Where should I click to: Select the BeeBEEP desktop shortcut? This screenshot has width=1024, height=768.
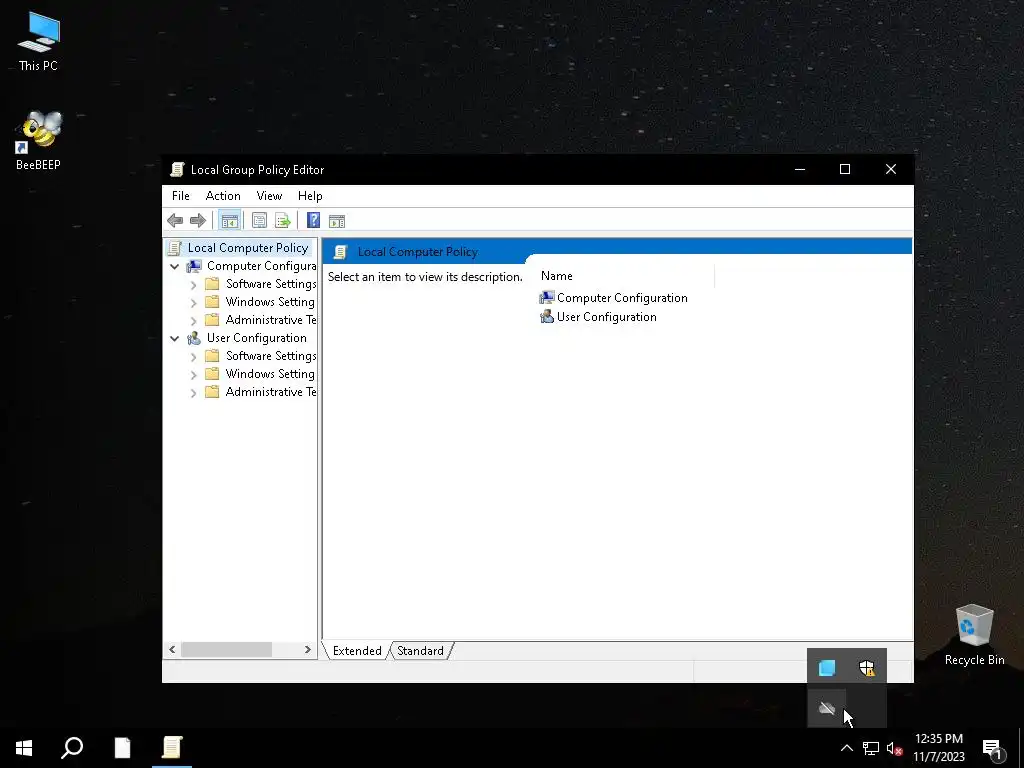39,140
